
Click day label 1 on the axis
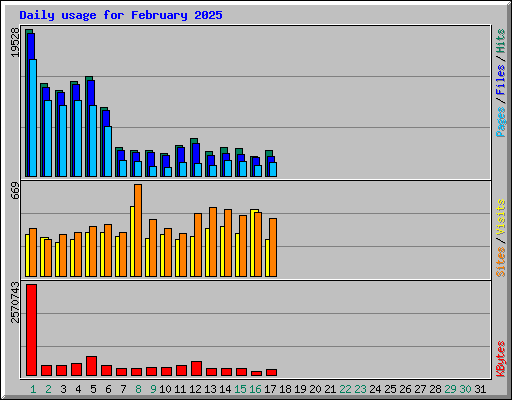33,389
